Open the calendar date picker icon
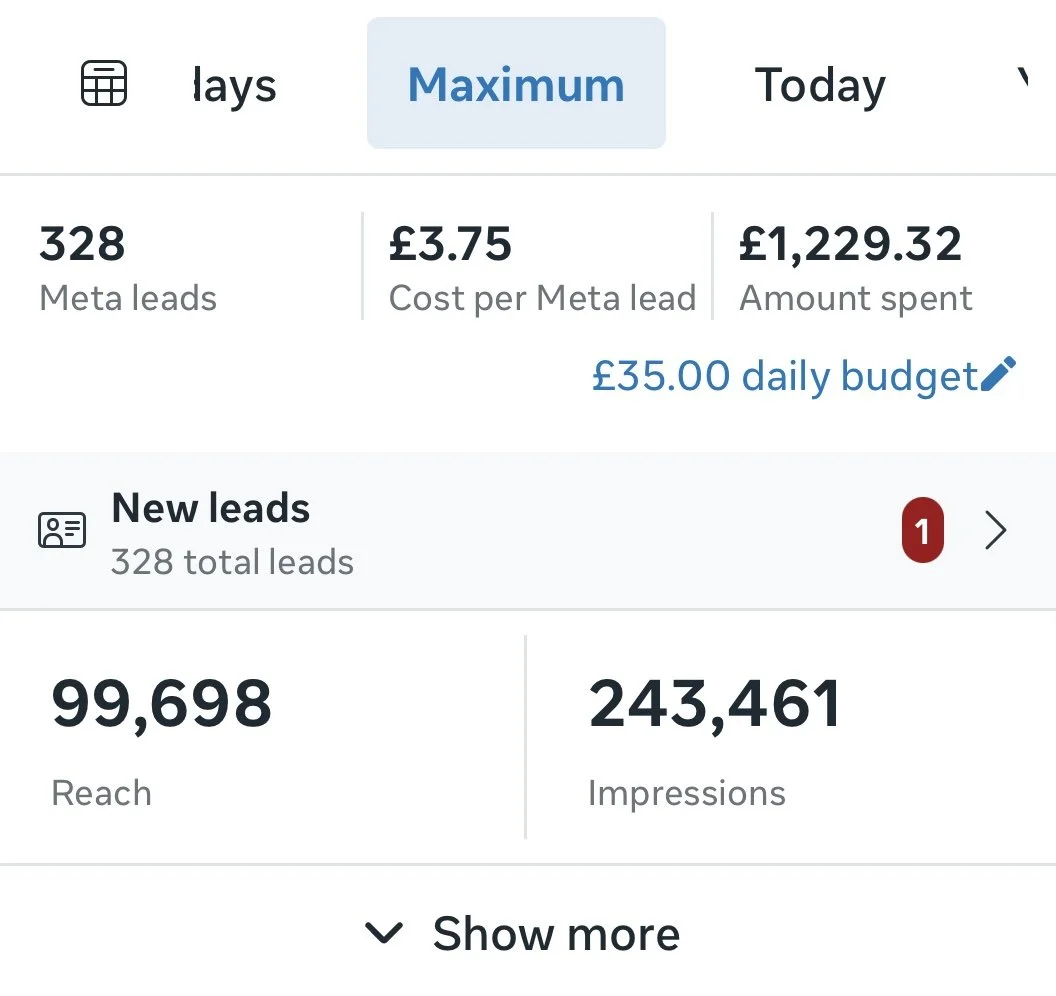This screenshot has height=996, width=1056. pos(104,83)
